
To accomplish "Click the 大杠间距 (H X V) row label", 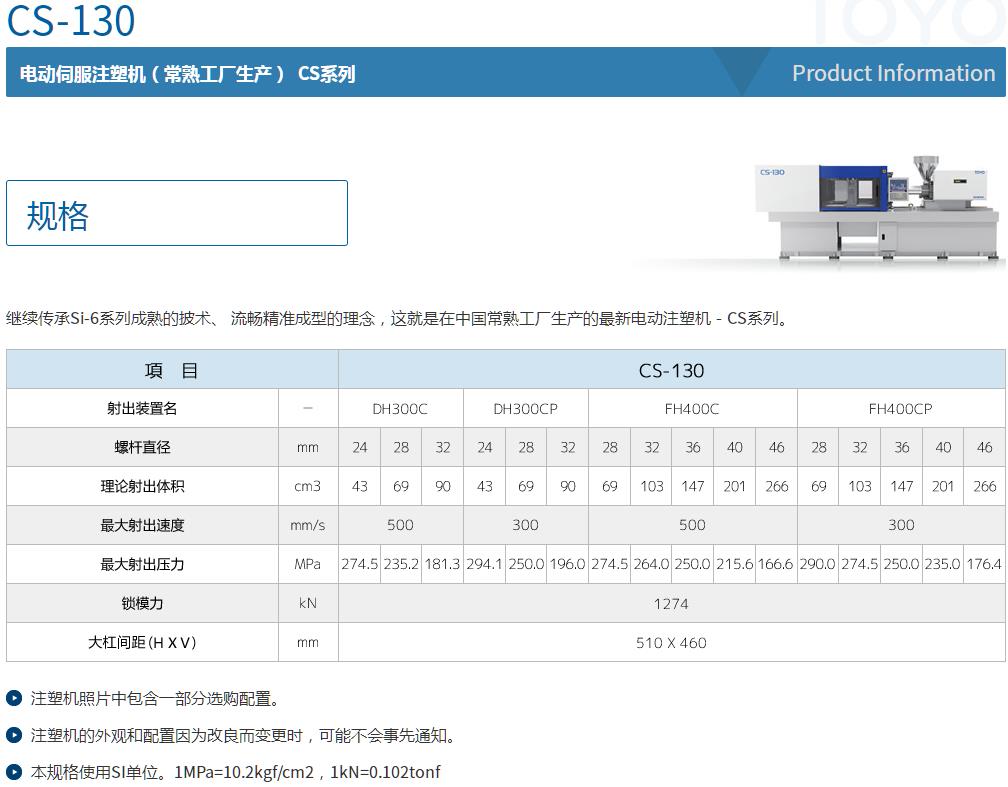I will (x=142, y=642).
